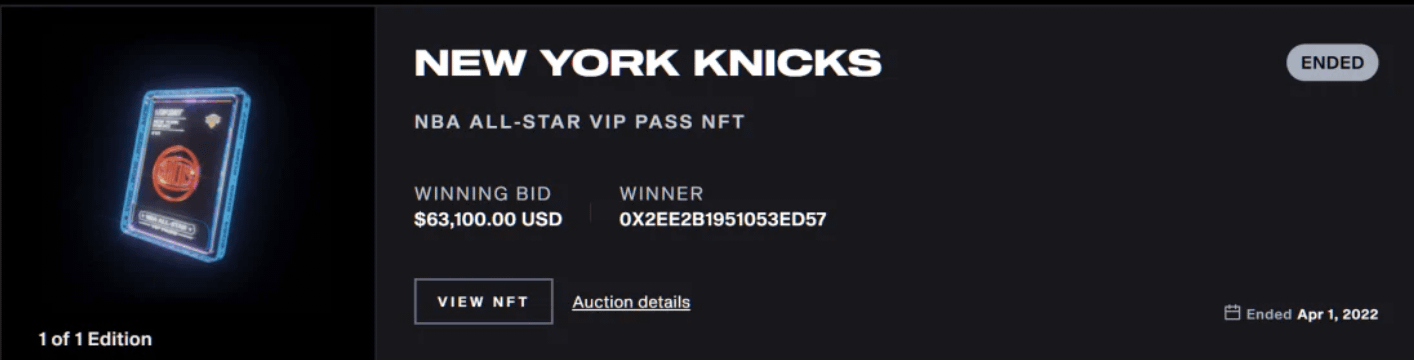This screenshot has height=360, width=1414.
Task: Click divider between bid and winner
Action: [590, 211]
